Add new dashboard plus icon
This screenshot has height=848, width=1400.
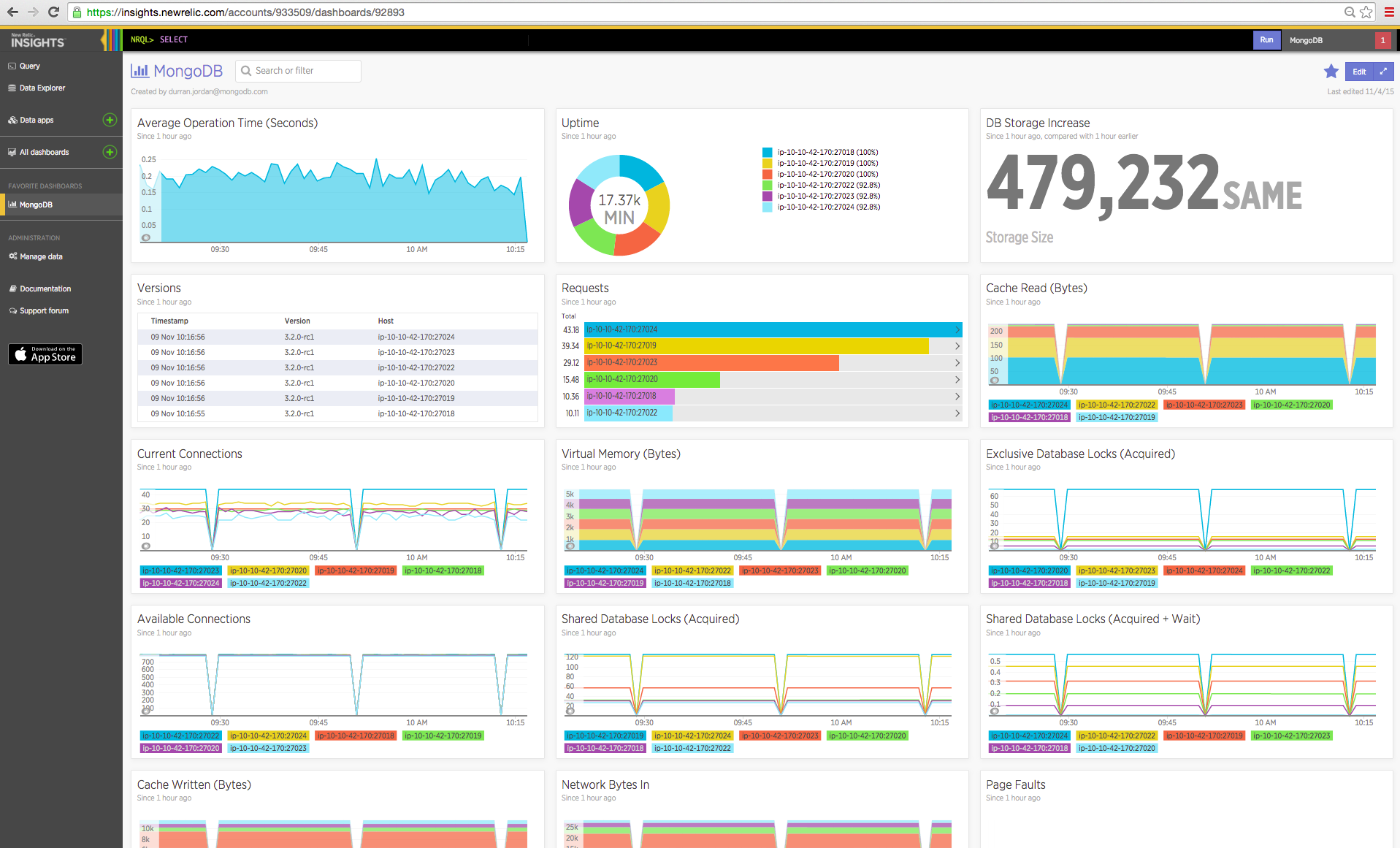(x=110, y=152)
